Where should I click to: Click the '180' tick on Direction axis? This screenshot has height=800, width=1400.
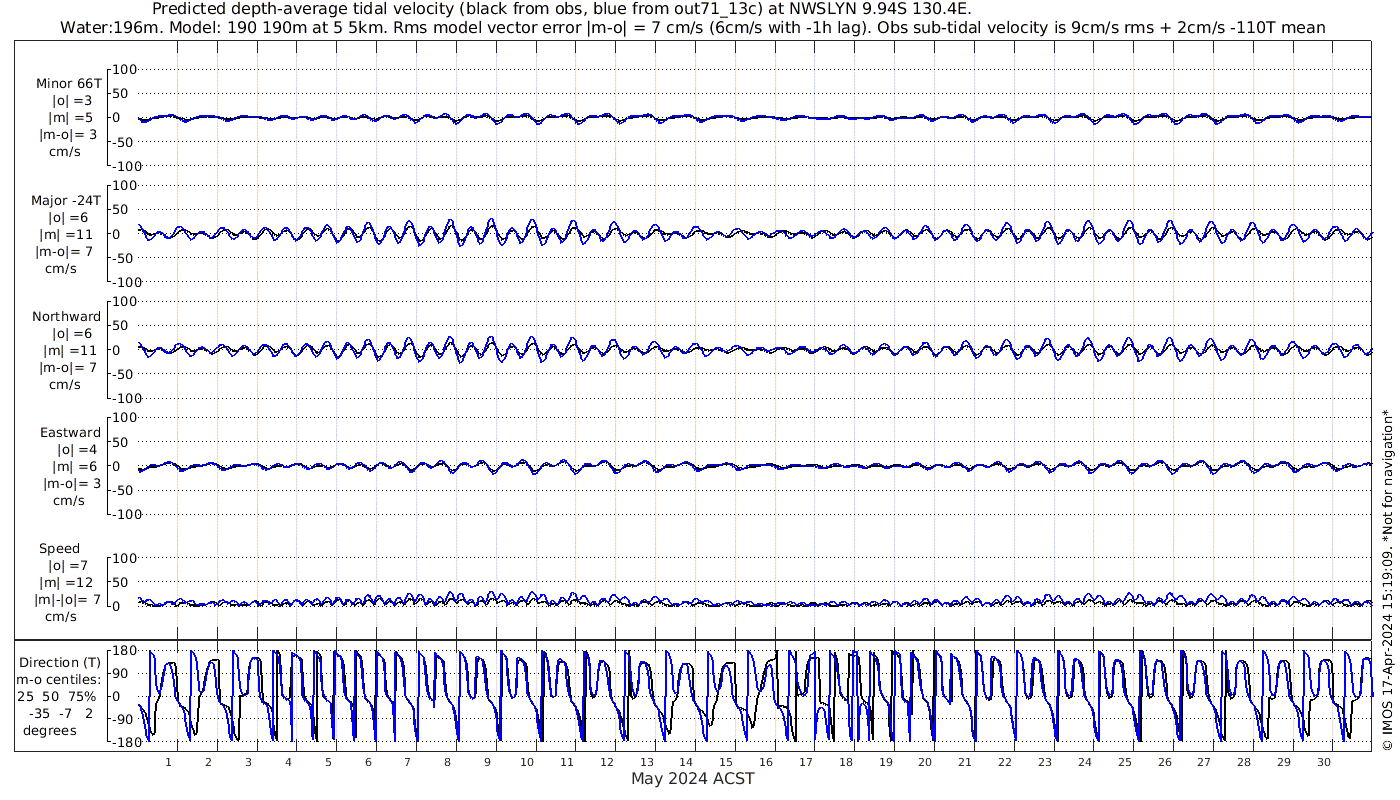click(x=124, y=651)
